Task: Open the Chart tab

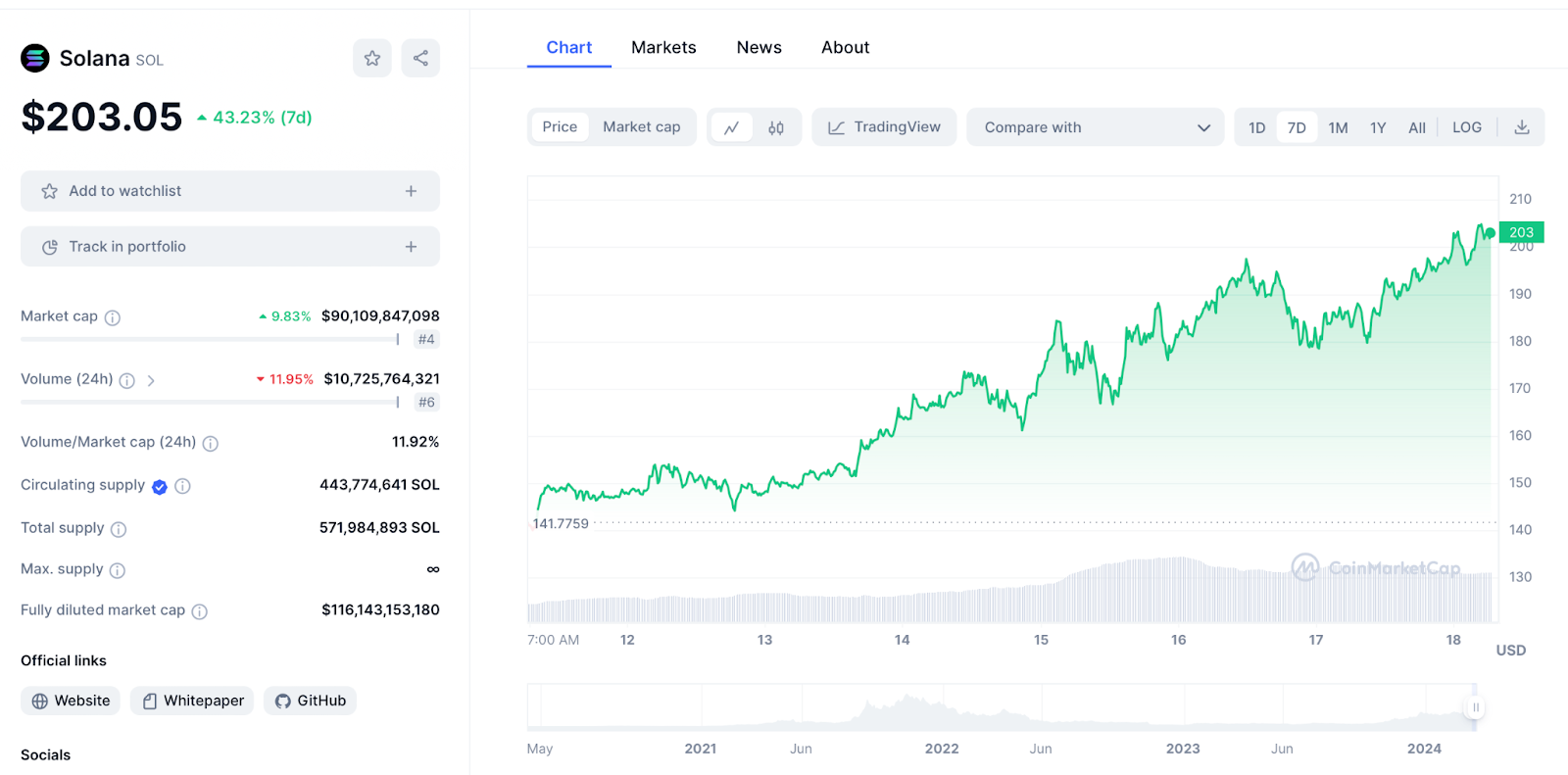Action: coord(569,47)
